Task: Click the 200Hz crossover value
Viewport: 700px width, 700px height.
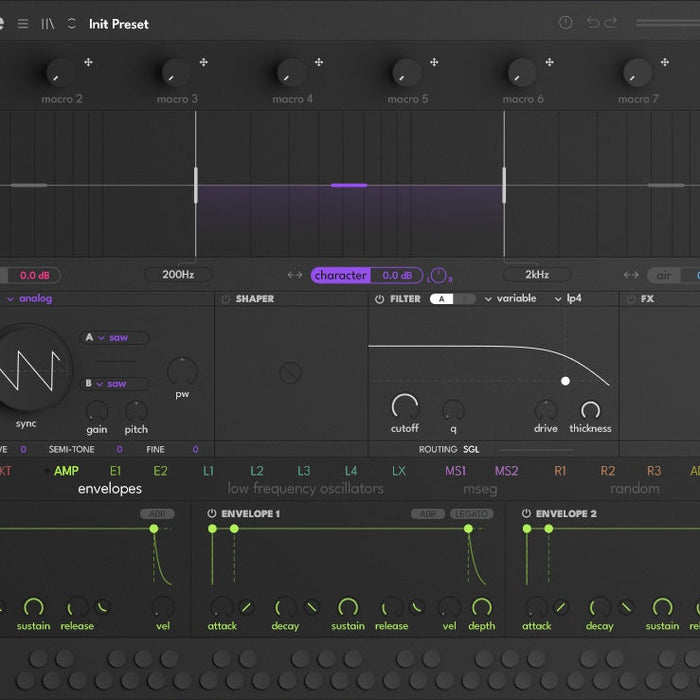Action: (178, 275)
